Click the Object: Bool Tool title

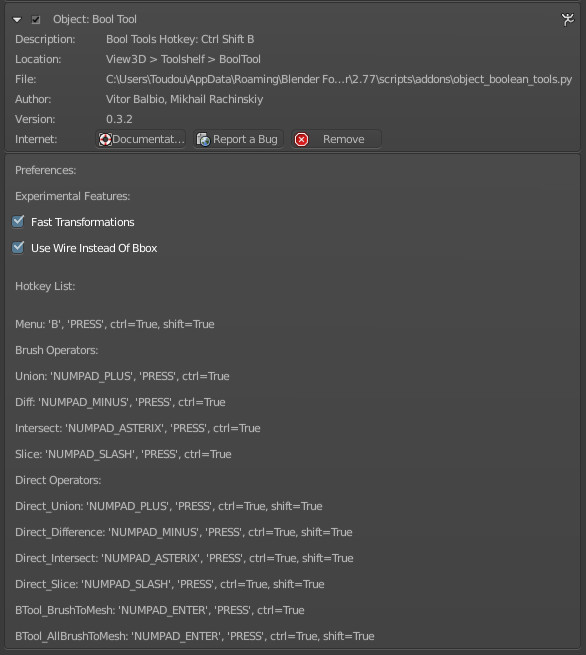pos(95,19)
